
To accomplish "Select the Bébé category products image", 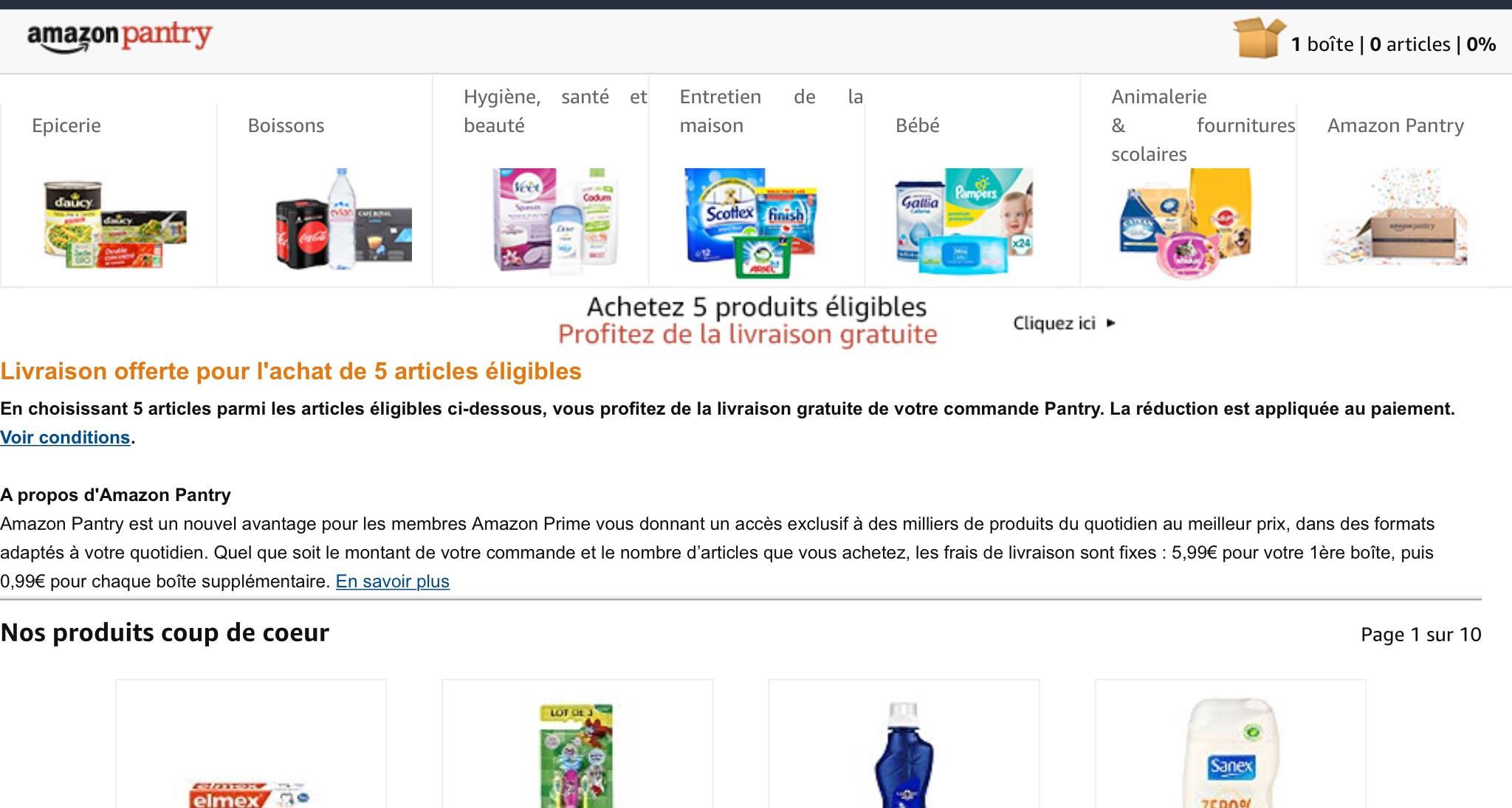I will [963, 221].
